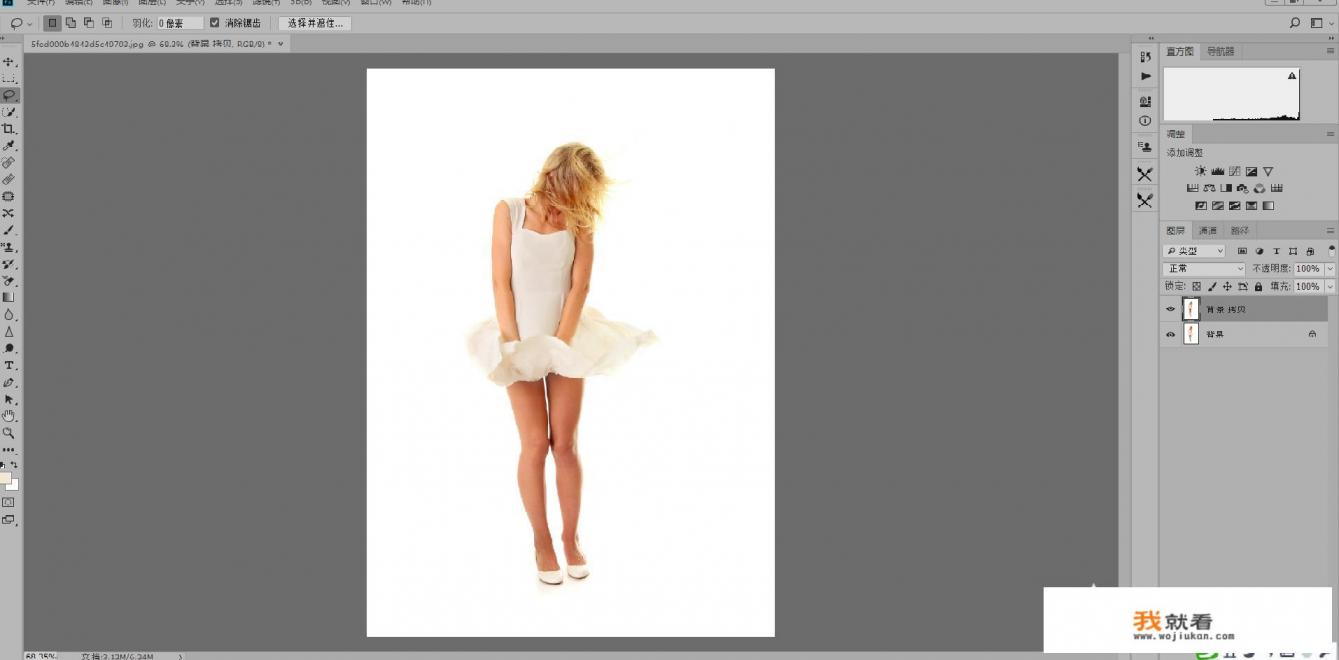The image size is (1339, 660).
Task: Select the Pen tool
Action: (9, 382)
